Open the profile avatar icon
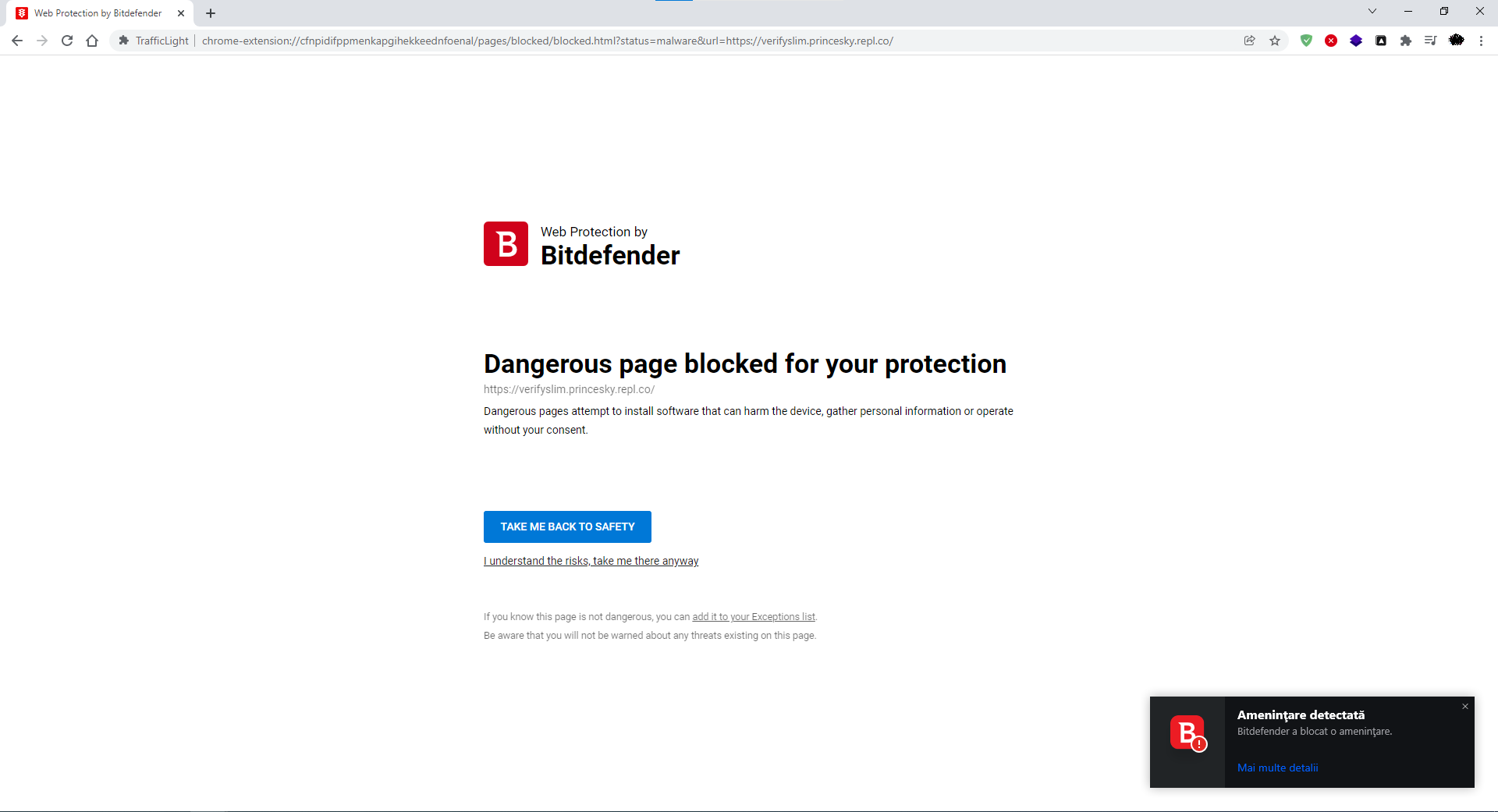The image size is (1498, 812). click(x=1457, y=41)
